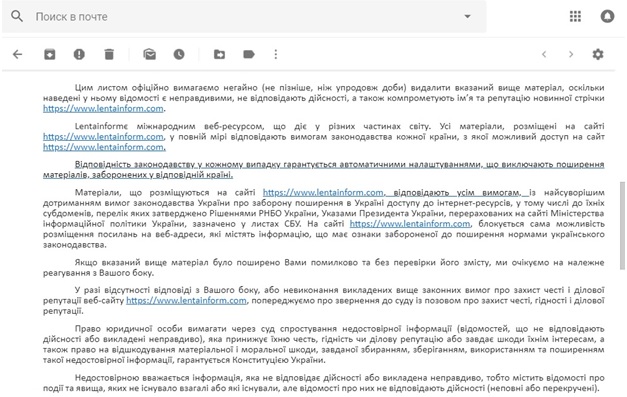Open lentainform link after 'репутації веб-сайту'
627x397 pixels.
tap(186, 301)
